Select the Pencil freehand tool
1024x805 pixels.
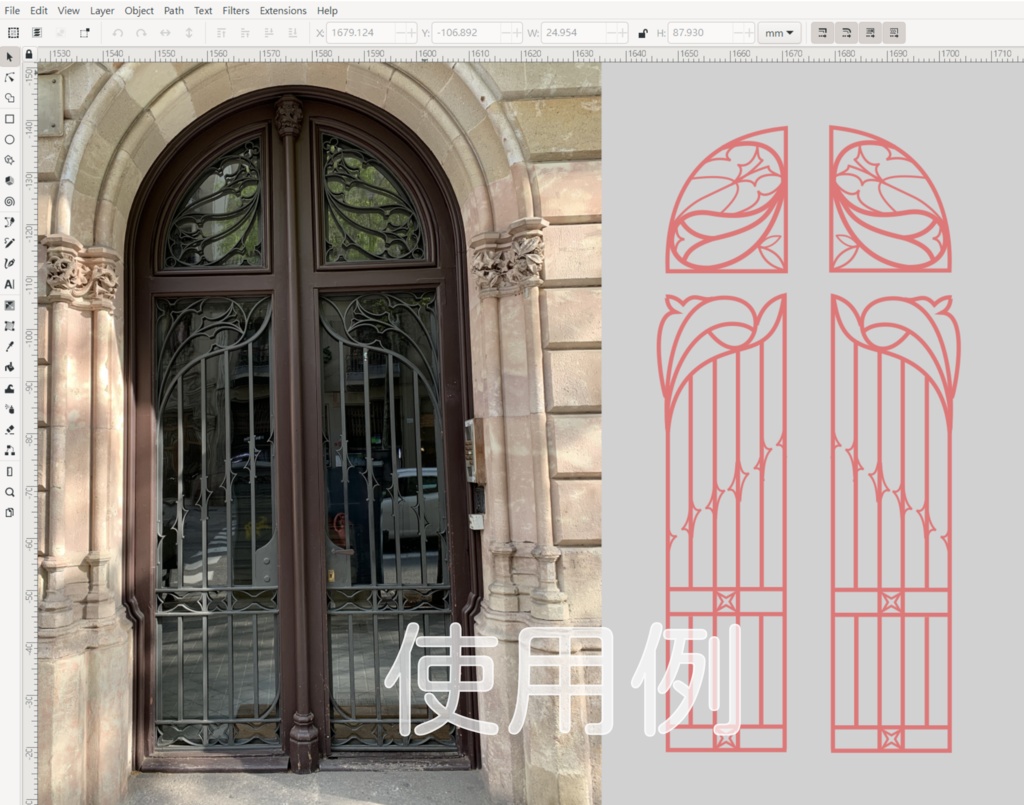pyautogui.click(x=9, y=243)
